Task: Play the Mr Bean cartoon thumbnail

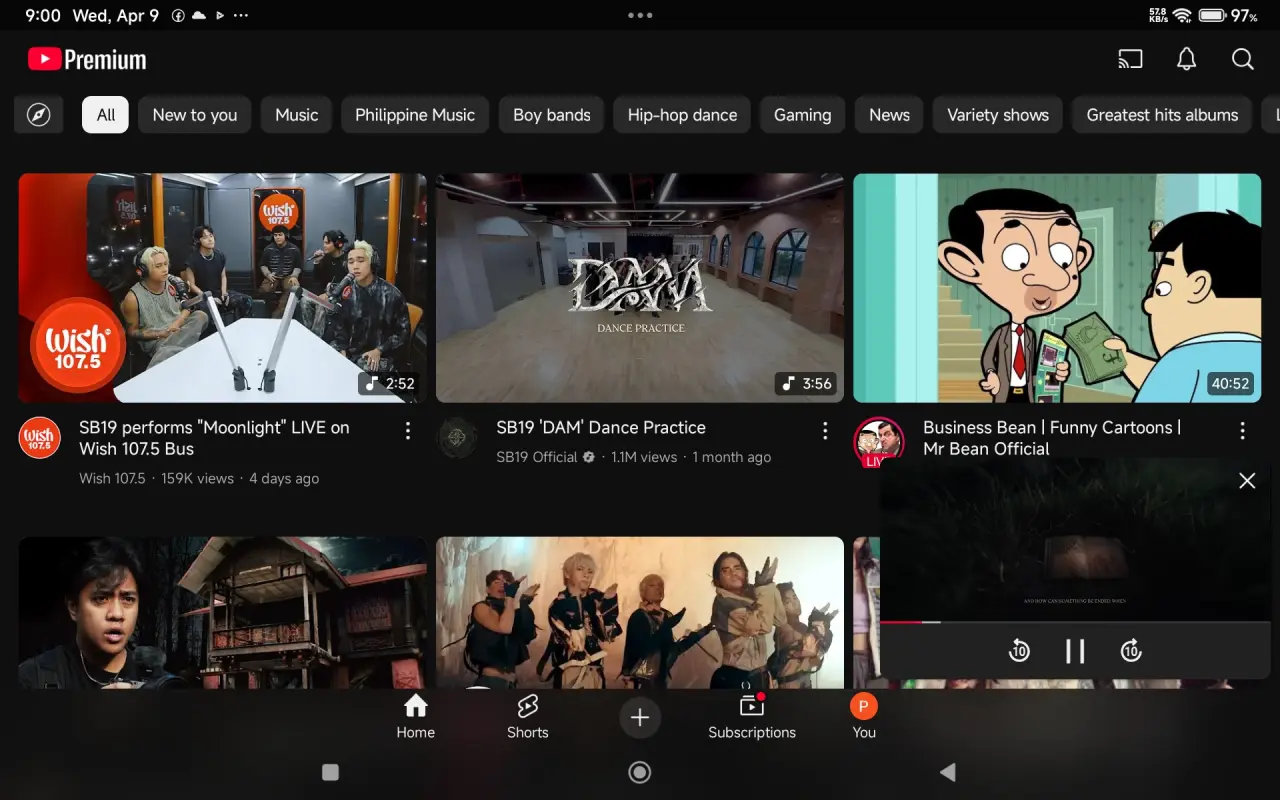Action: (1057, 288)
